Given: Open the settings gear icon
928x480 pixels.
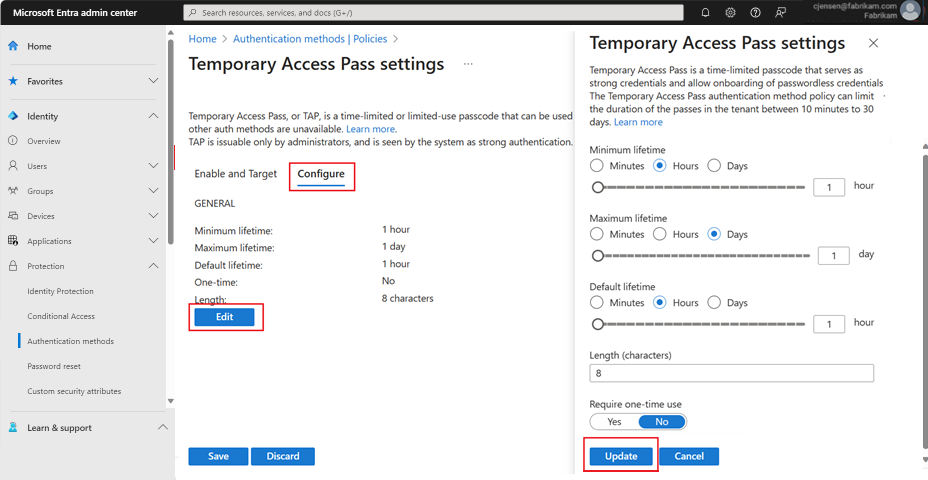Looking at the screenshot, I should [x=730, y=13].
